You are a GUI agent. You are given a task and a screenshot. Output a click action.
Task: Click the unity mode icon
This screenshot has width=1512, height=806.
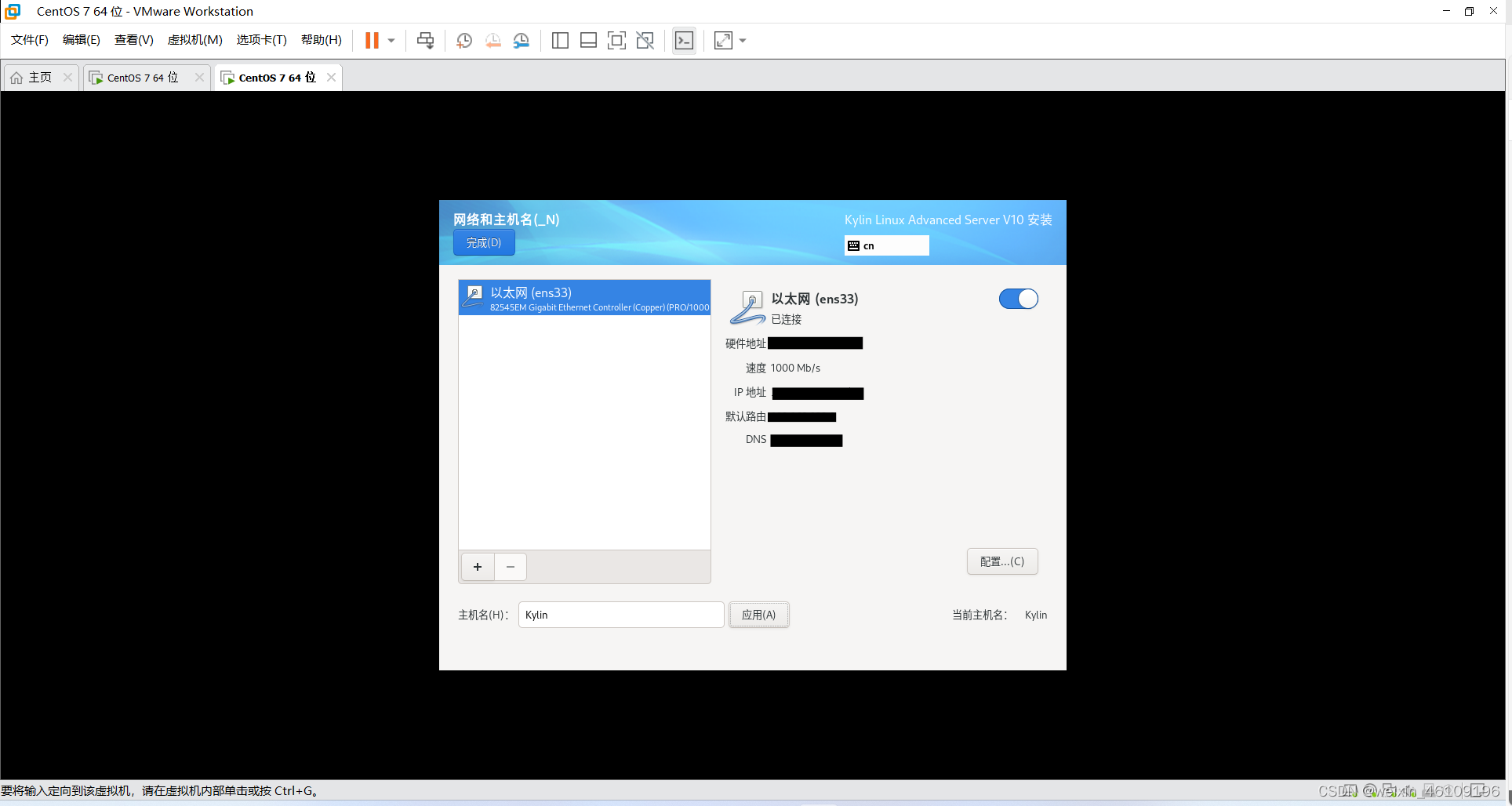point(645,41)
